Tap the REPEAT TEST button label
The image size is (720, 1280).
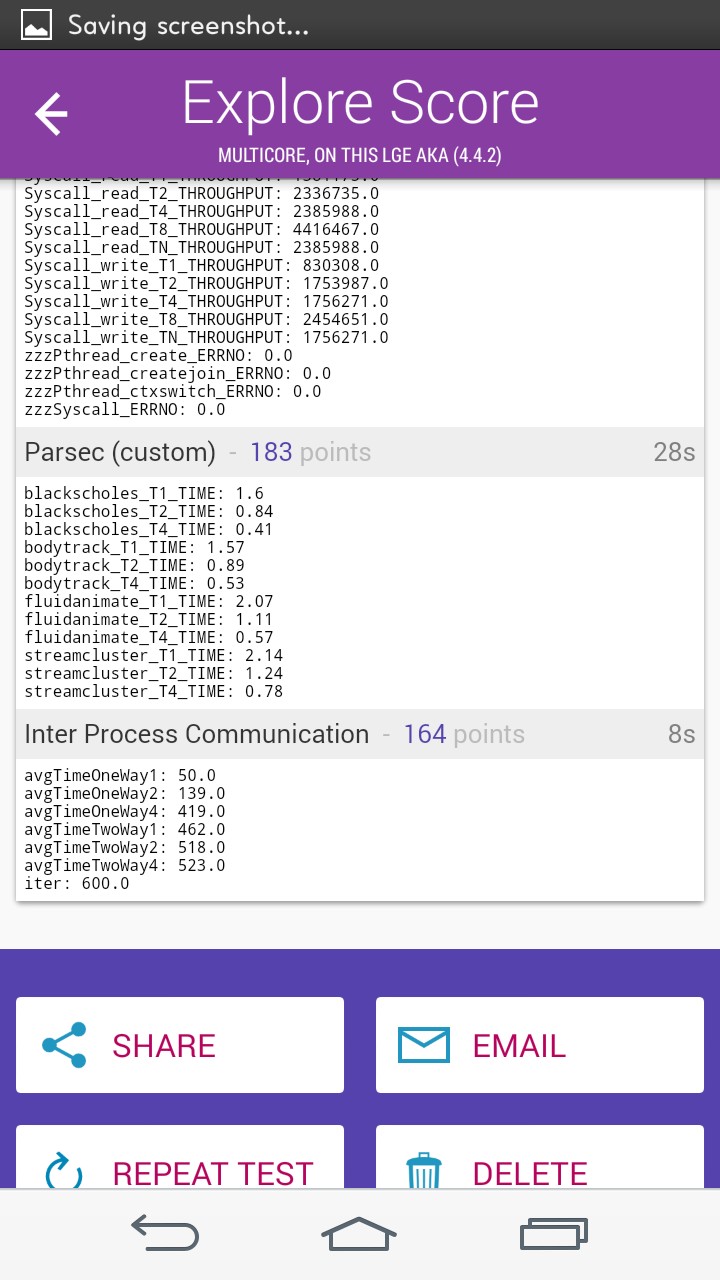point(213,1173)
